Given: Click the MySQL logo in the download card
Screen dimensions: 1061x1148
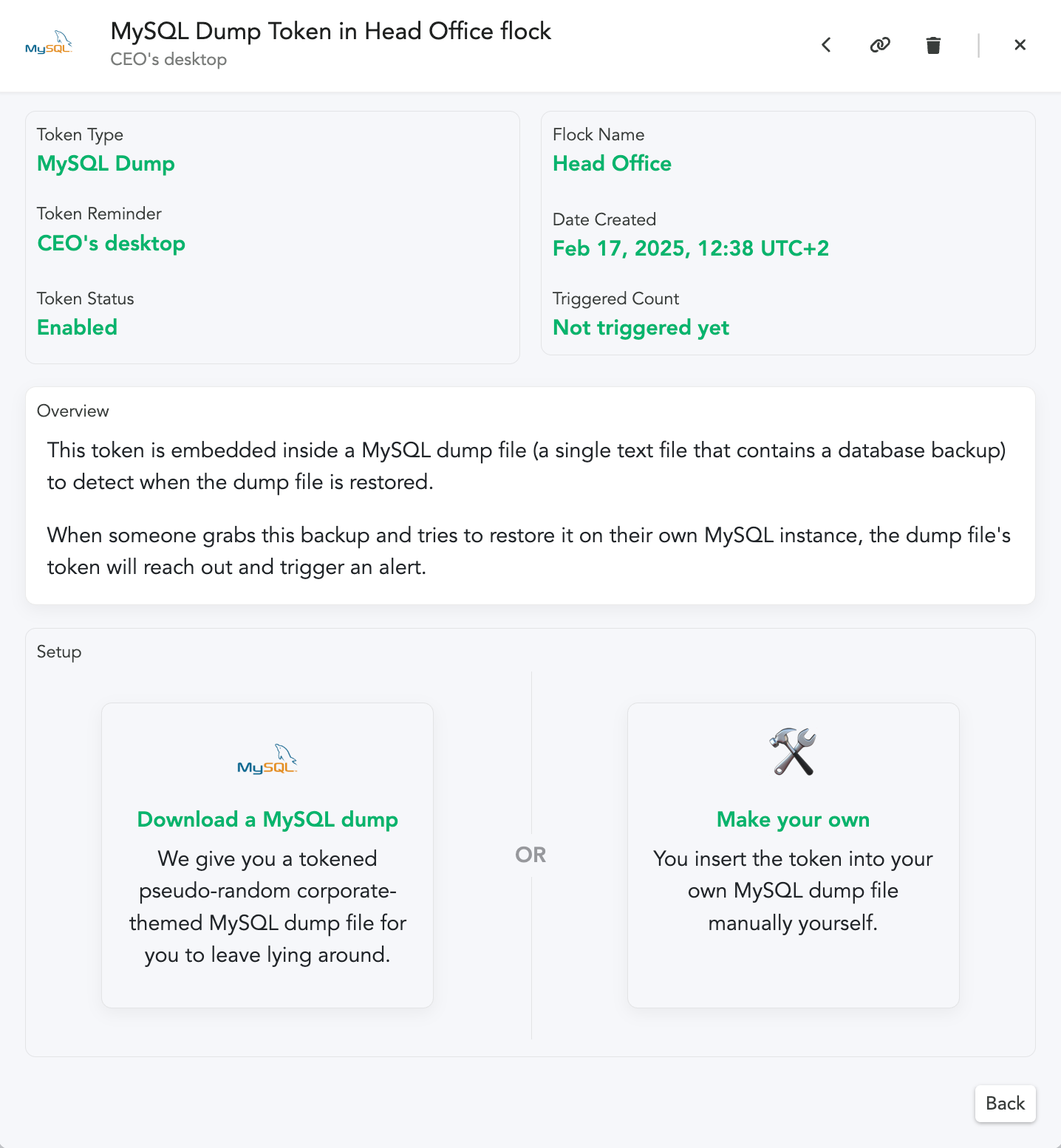Looking at the screenshot, I should click(267, 759).
